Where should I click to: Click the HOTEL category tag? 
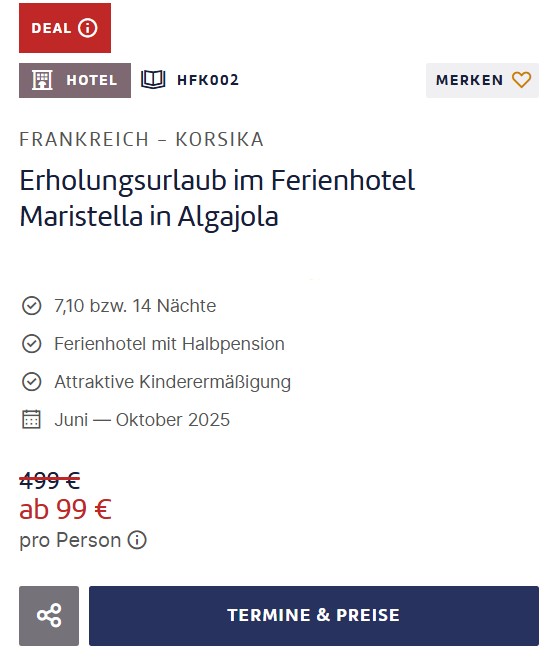[x=75, y=80]
